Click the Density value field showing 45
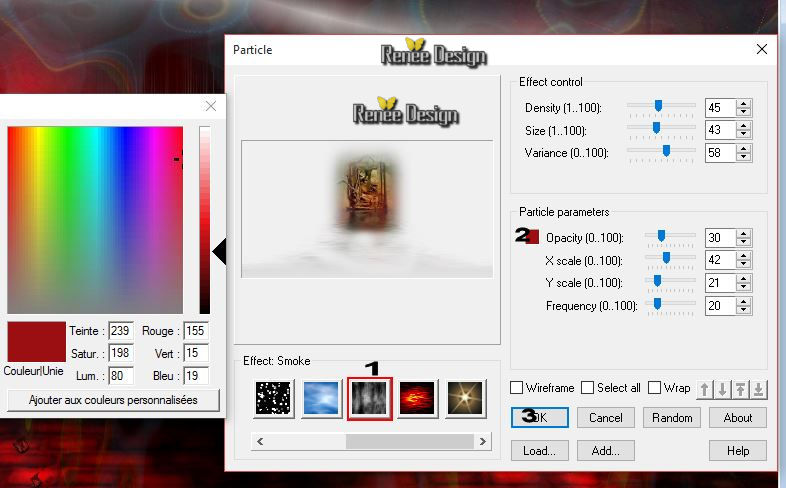This screenshot has height=488, width=786. [720, 108]
